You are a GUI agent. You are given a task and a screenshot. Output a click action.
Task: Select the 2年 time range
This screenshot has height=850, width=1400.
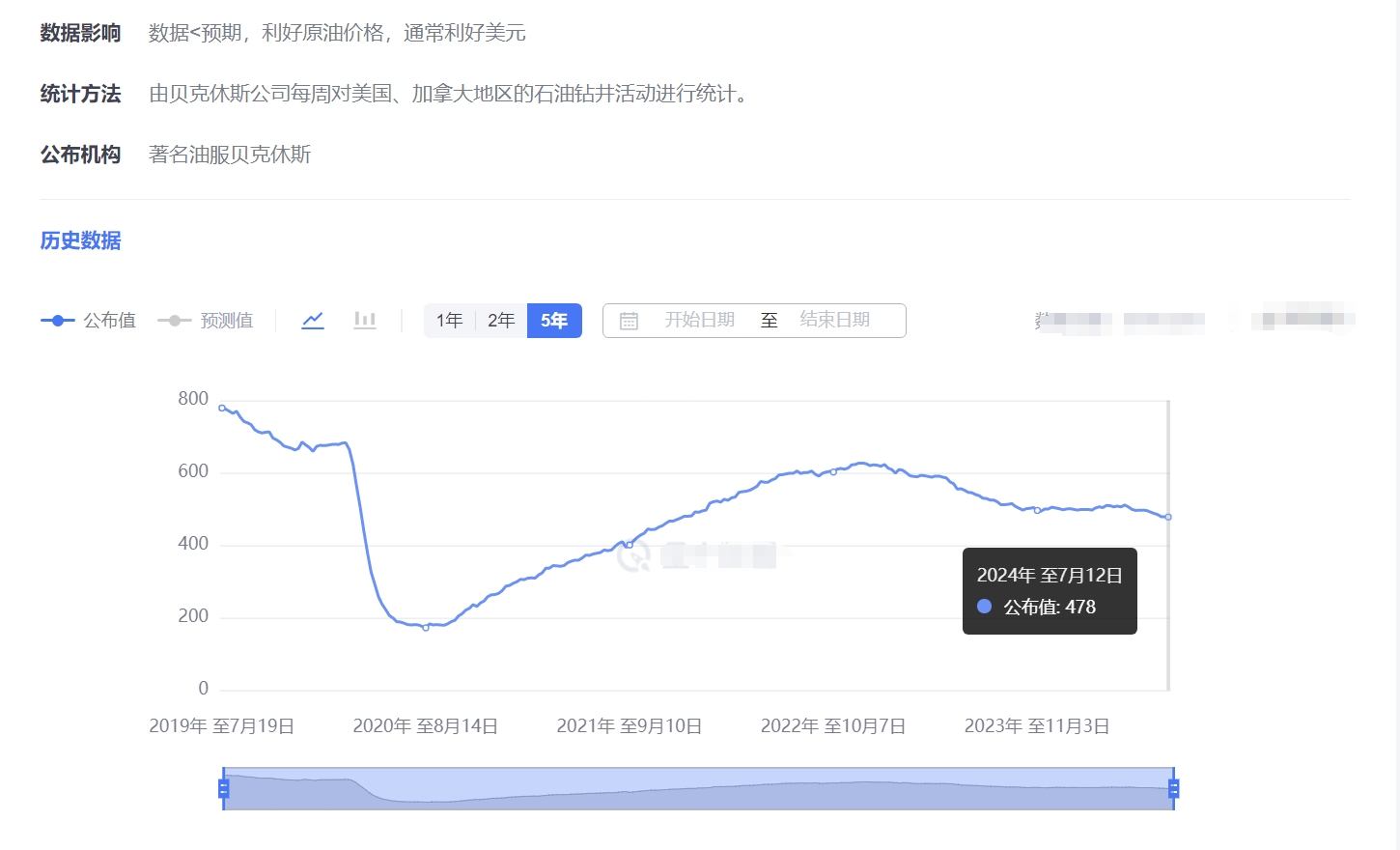(x=501, y=321)
